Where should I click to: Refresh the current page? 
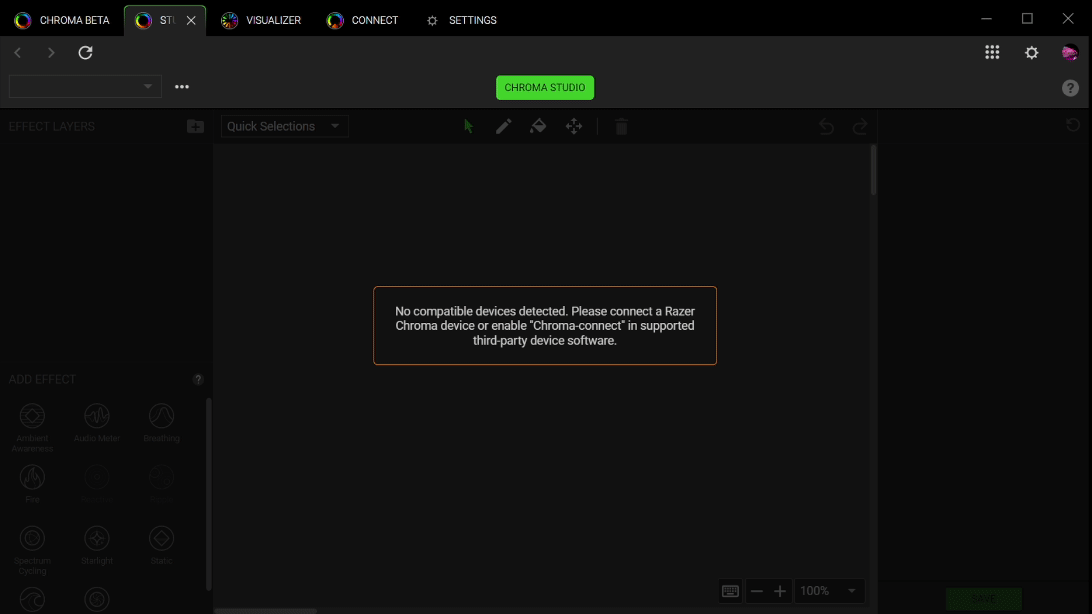click(x=85, y=52)
